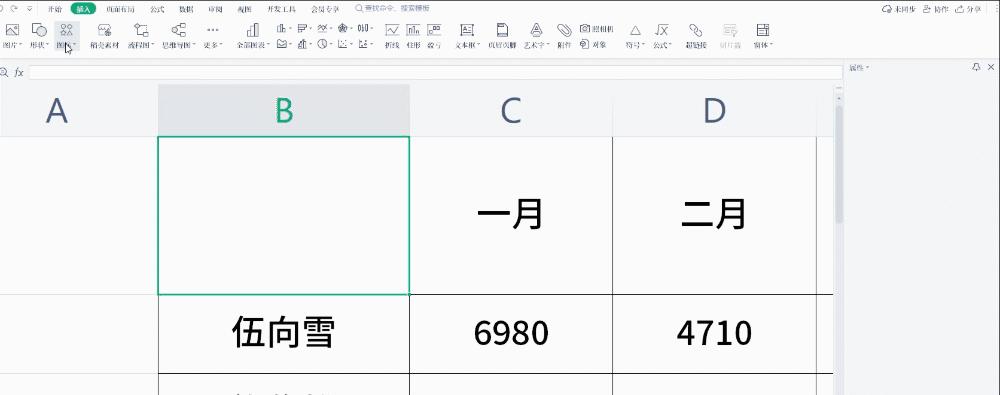Open the 更多 more insert options
The image size is (1000, 395).
pyautogui.click(x=212, y=36)
